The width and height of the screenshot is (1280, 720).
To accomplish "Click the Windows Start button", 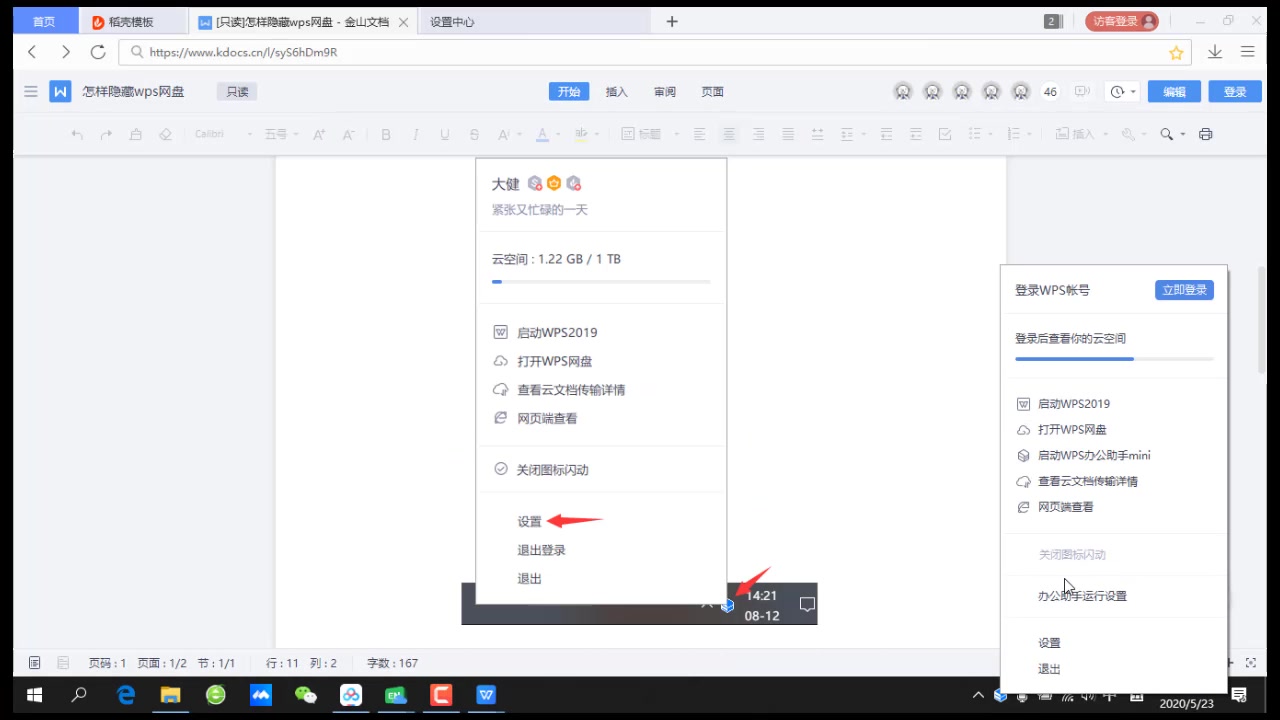I will pyautogui.click(x=34, y=695).
